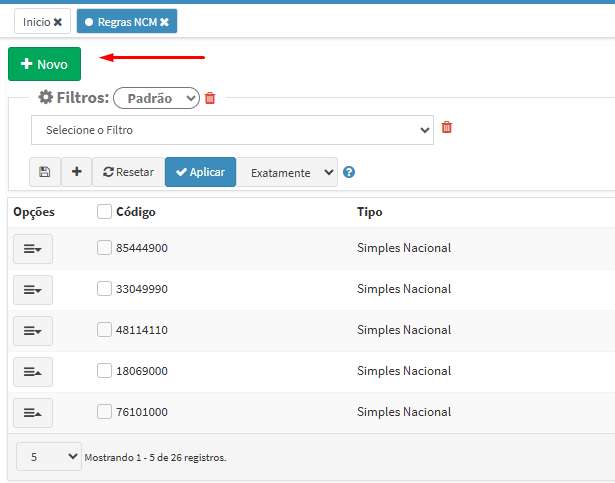The image size is (615, 483).
Task: Expand the Selecione o Filtro dropdown
Action: pyautogui.click(x=232, y=130)
